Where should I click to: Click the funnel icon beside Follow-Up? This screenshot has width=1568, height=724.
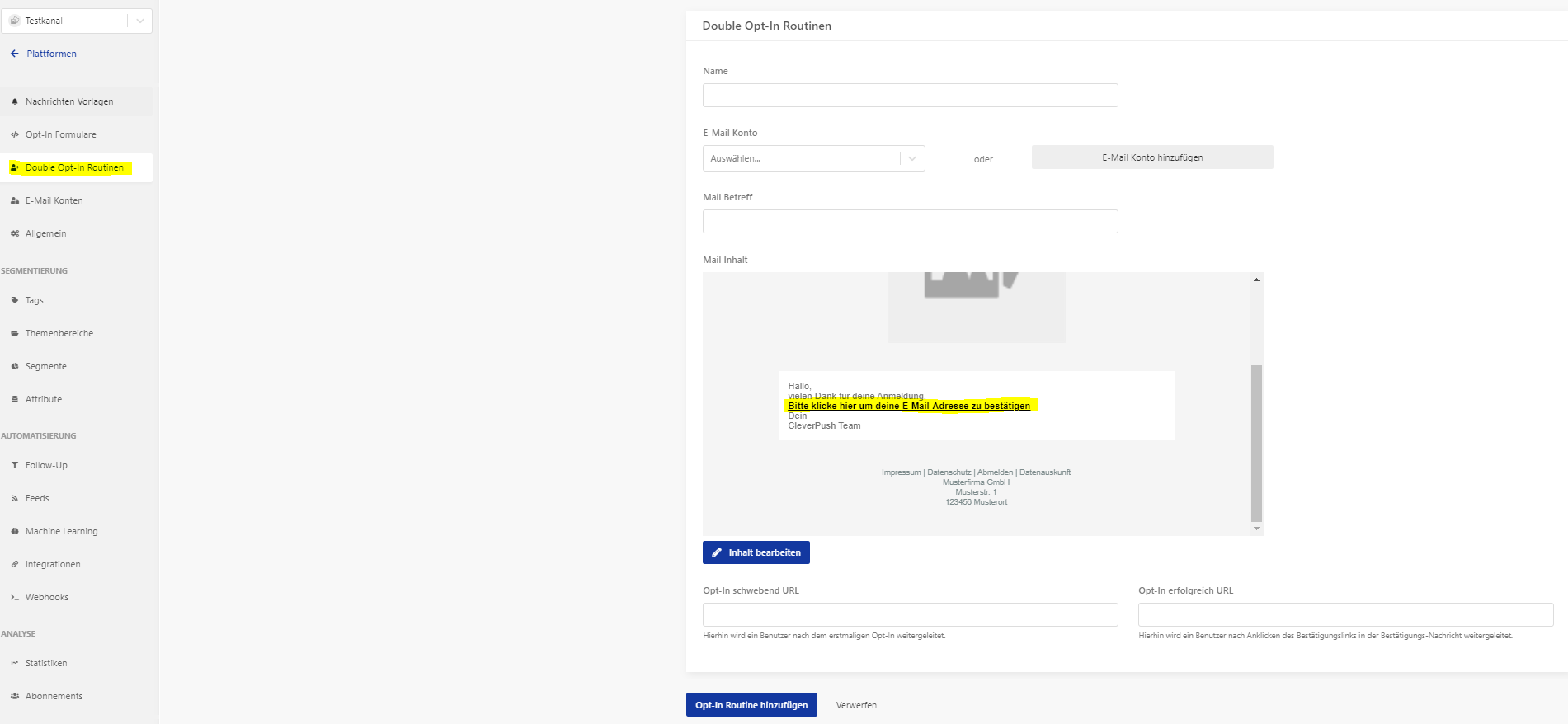click(15, 465)
